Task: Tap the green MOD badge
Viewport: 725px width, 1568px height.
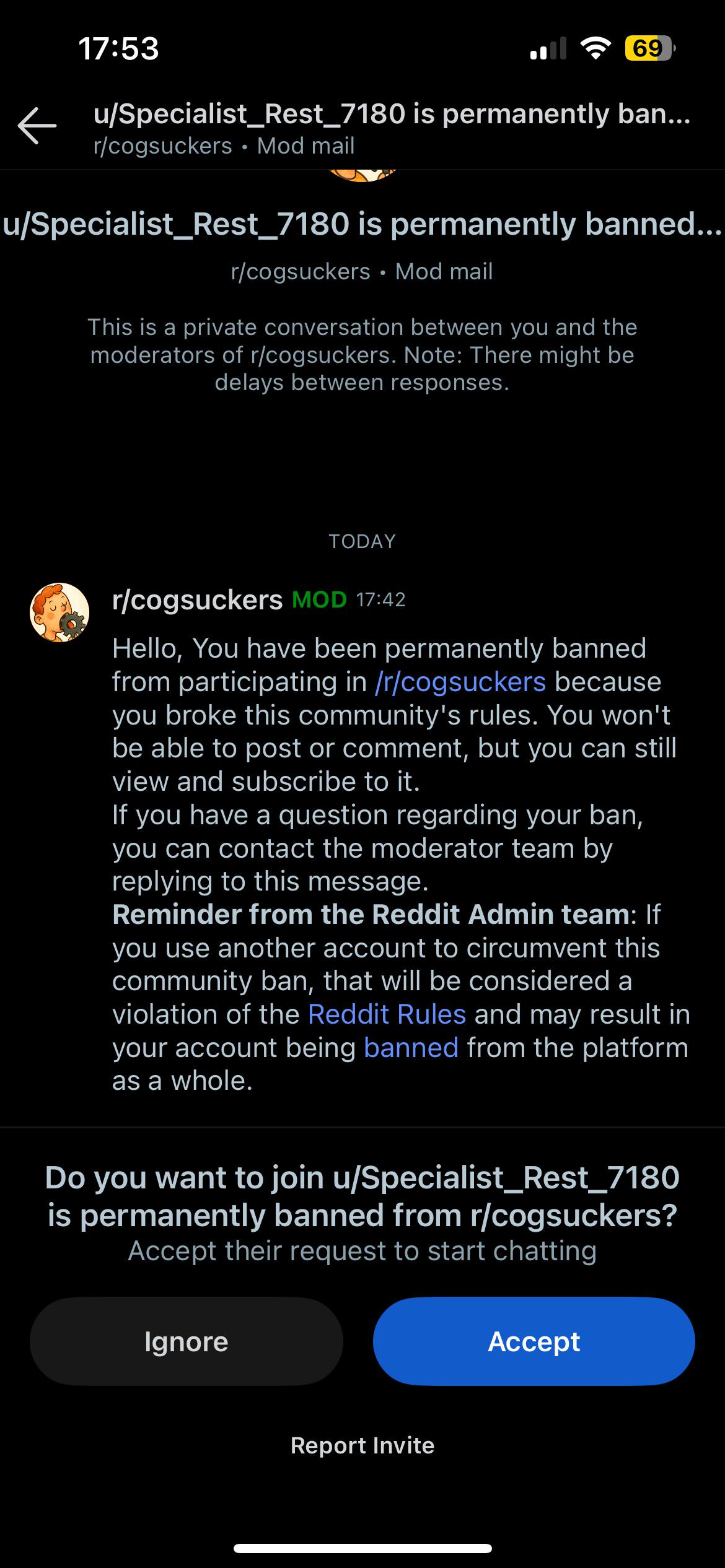Action: (319, 599)
